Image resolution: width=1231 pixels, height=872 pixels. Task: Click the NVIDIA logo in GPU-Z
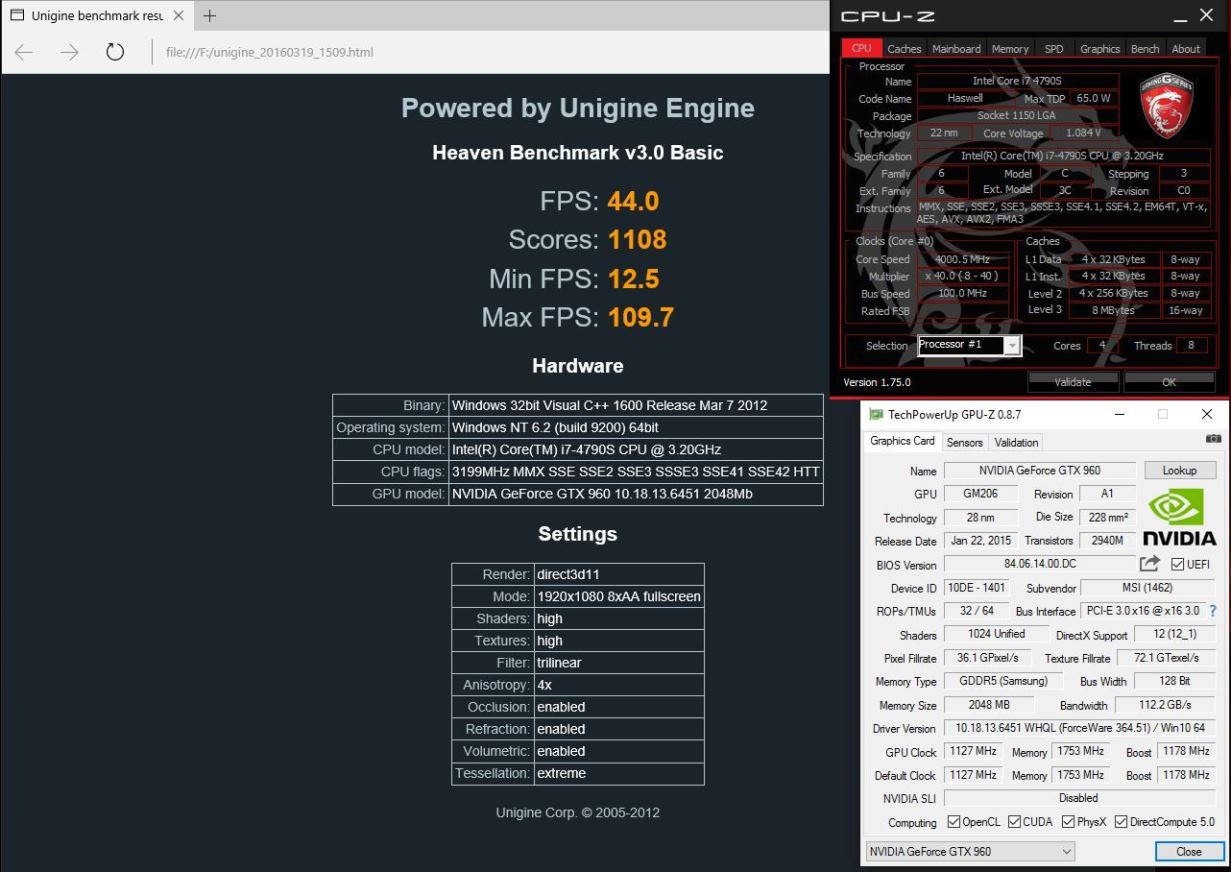pyautogui.click(x=1179, y=519)
